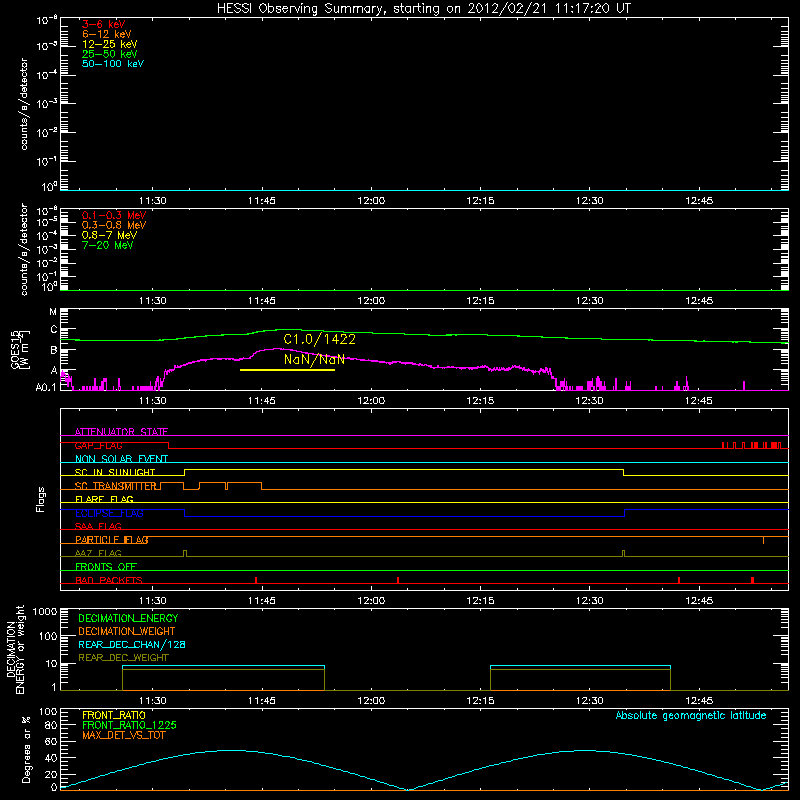Select the ECLIPSE_FLAG label
The image size is (800, 800).
(x=109, y=513)
